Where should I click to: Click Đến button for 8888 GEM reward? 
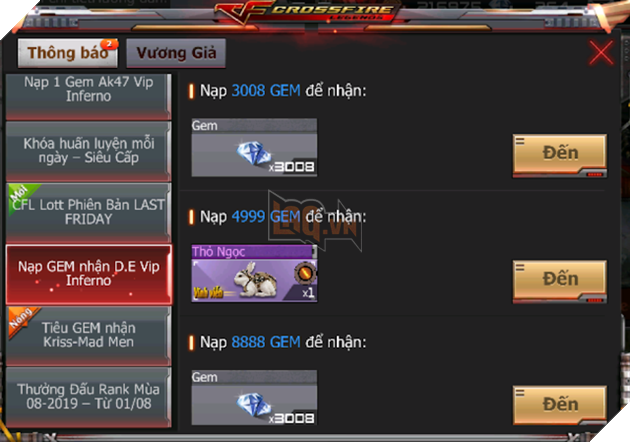point(560,405)
